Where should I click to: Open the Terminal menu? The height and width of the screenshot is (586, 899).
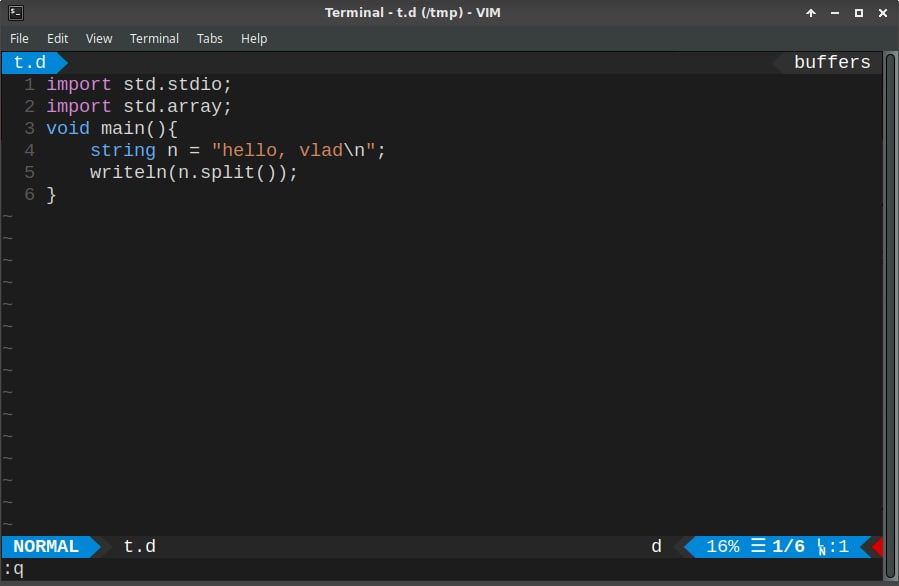[x=154, y=38]
